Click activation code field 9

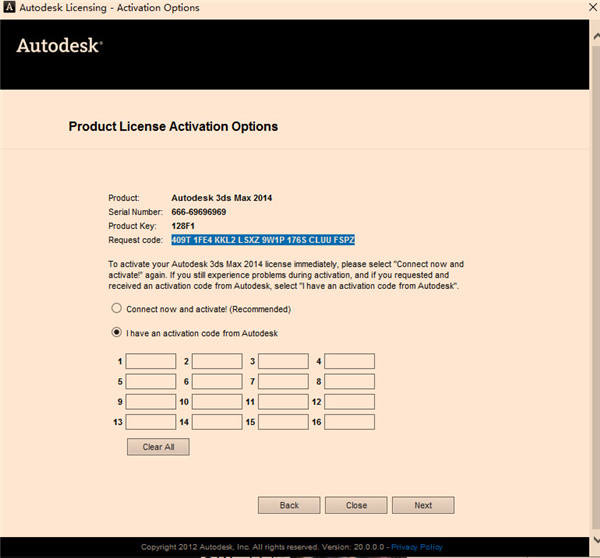151,402
